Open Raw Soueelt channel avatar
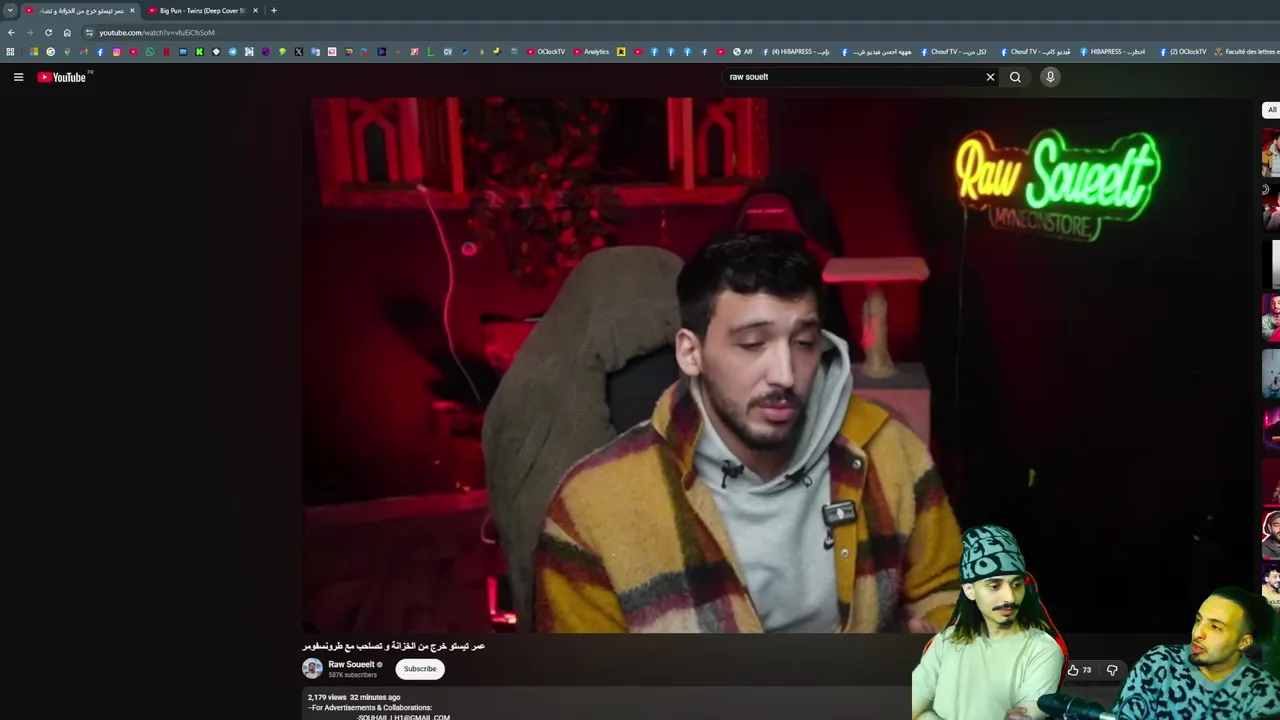The width and height of the screenshot is (1280, 720). [x=313, y=669]
